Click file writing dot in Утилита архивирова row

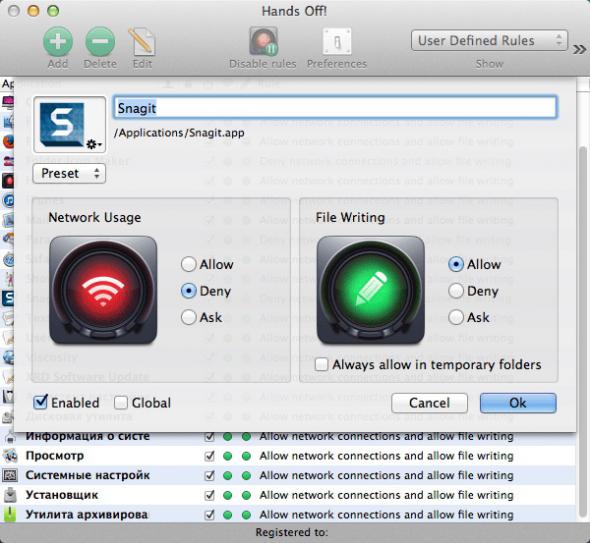246,515
